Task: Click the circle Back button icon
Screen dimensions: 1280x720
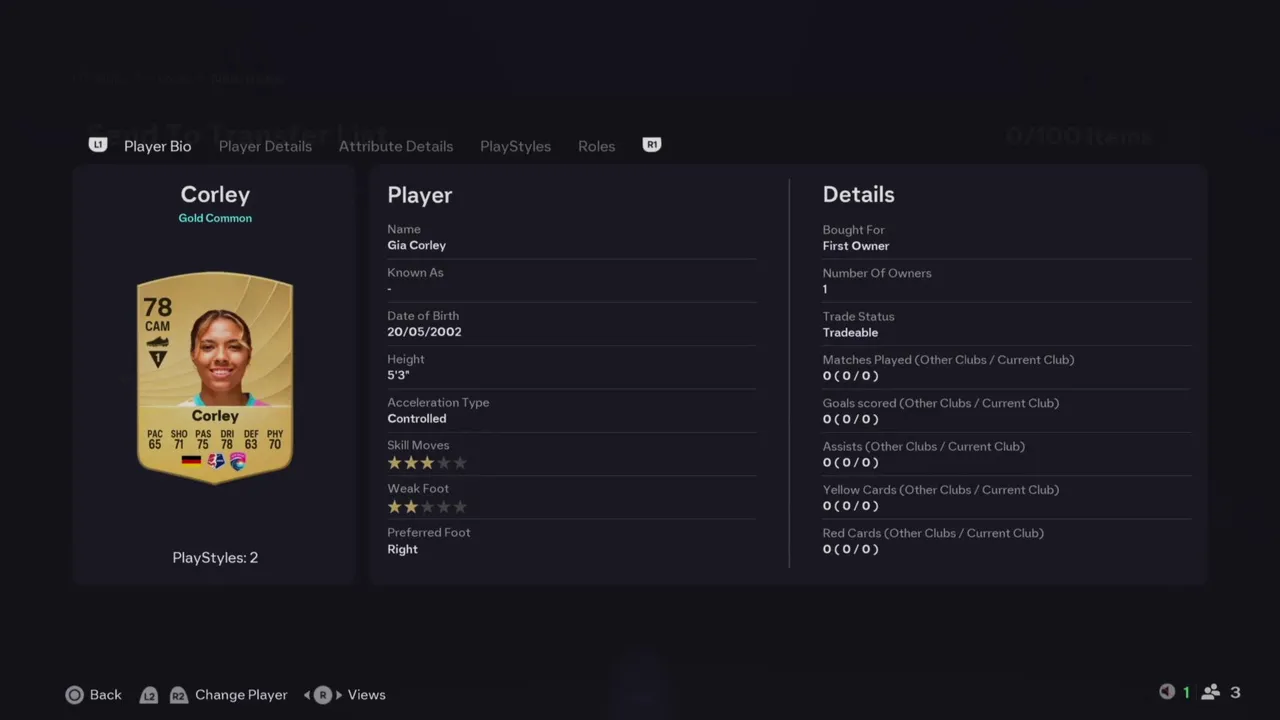Action: point(74,695)
